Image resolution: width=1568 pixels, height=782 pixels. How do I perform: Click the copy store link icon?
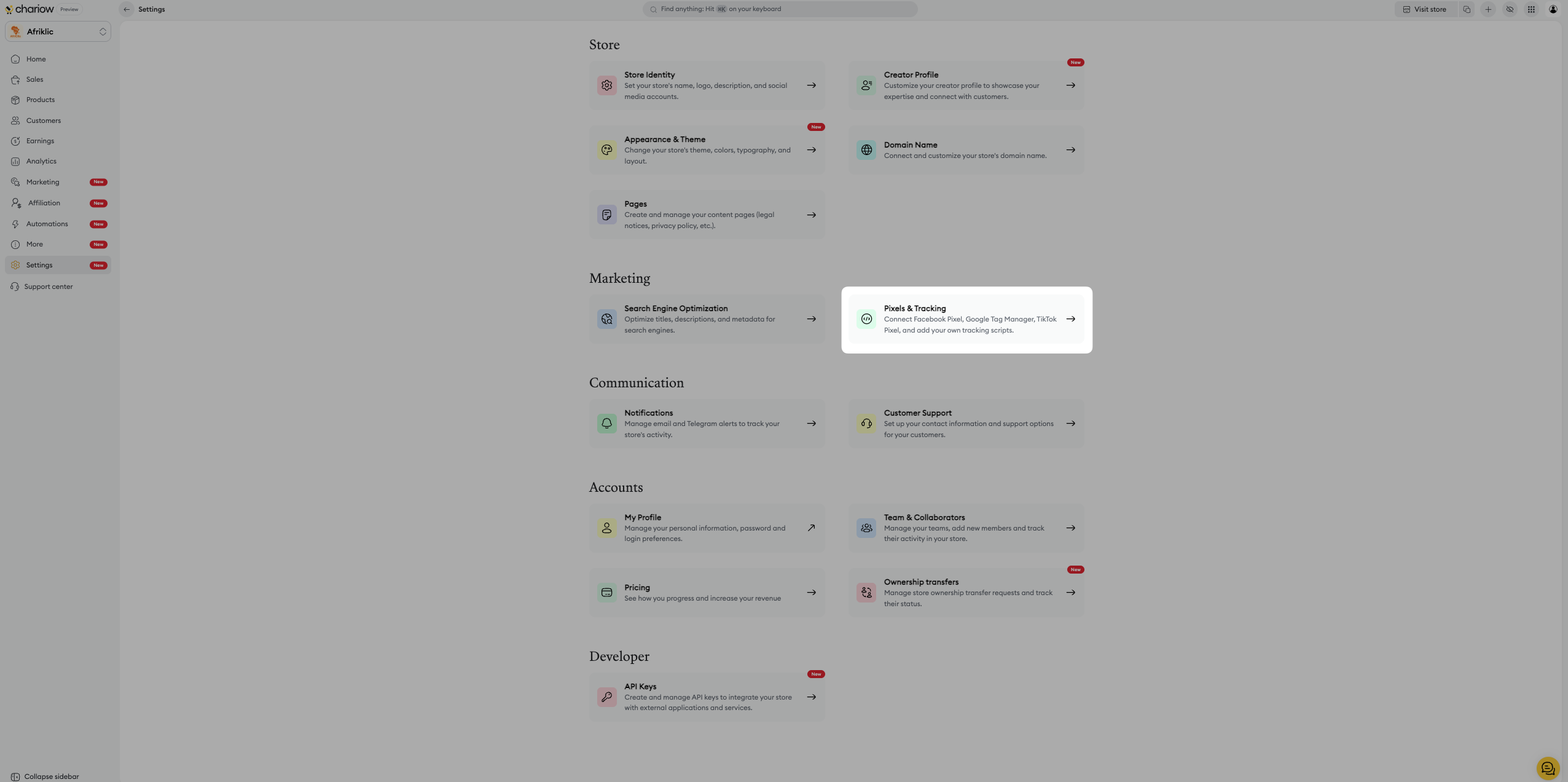point(1467,9)
